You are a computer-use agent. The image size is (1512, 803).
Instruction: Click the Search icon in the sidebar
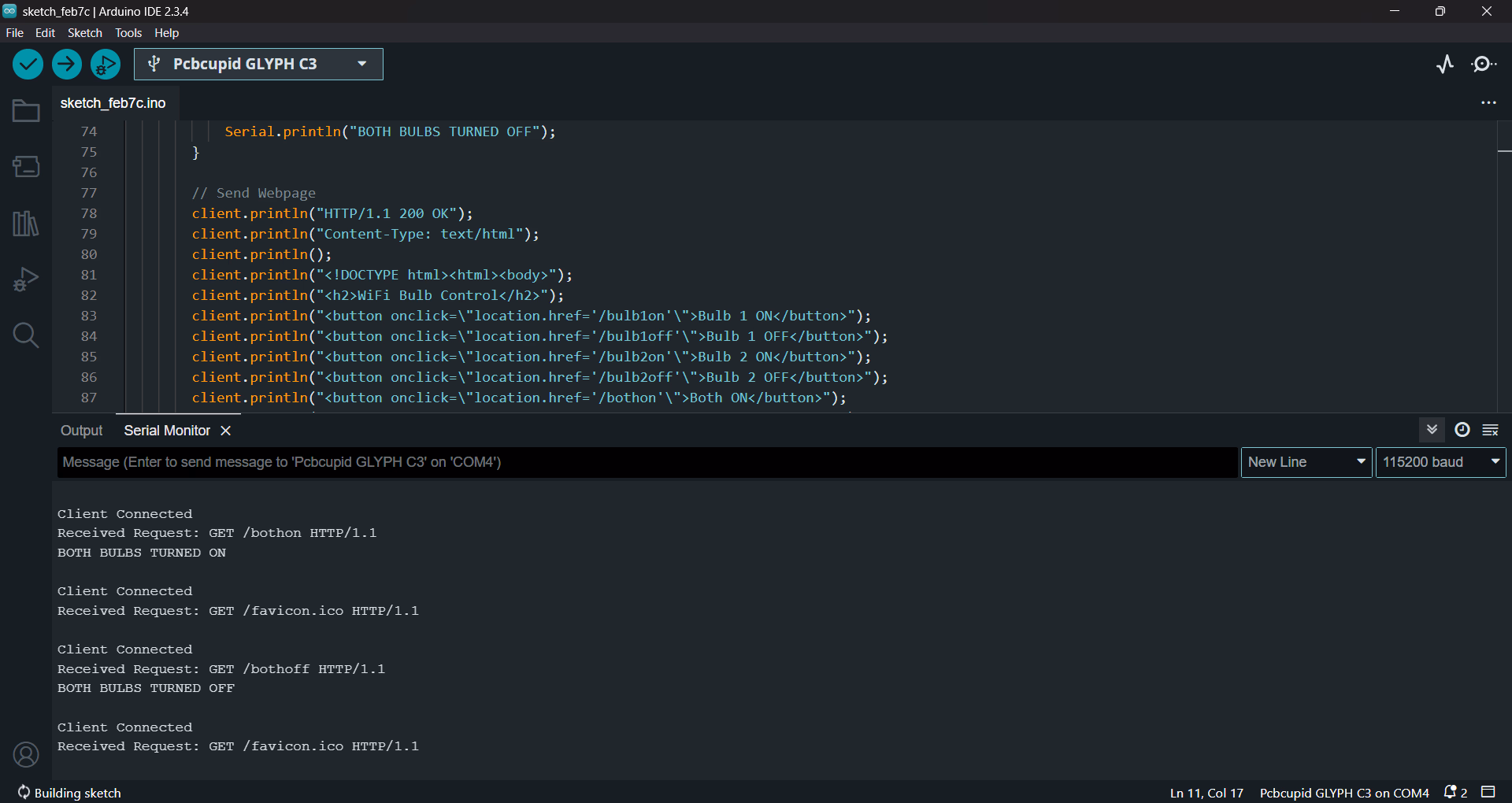25,336
